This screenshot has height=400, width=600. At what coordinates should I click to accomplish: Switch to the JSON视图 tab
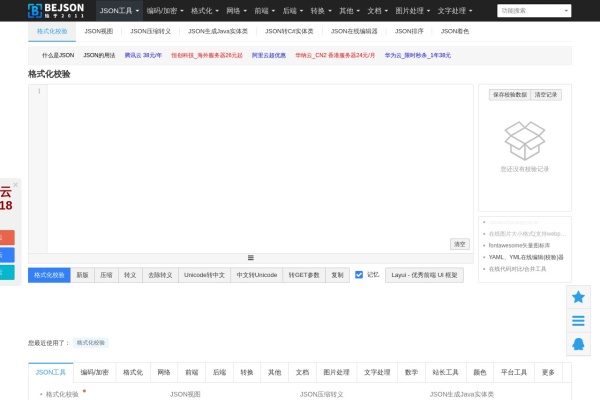(x=98, y=31)
